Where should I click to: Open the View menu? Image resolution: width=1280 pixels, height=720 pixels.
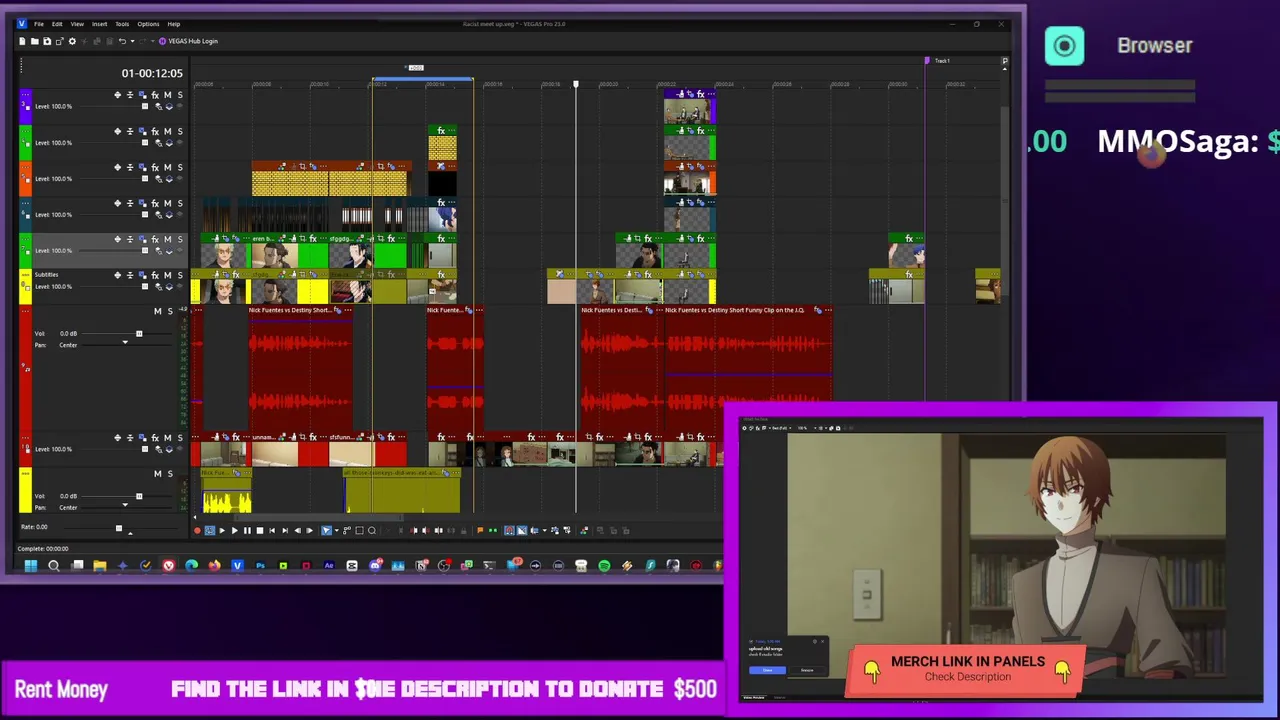pos(77,24)
